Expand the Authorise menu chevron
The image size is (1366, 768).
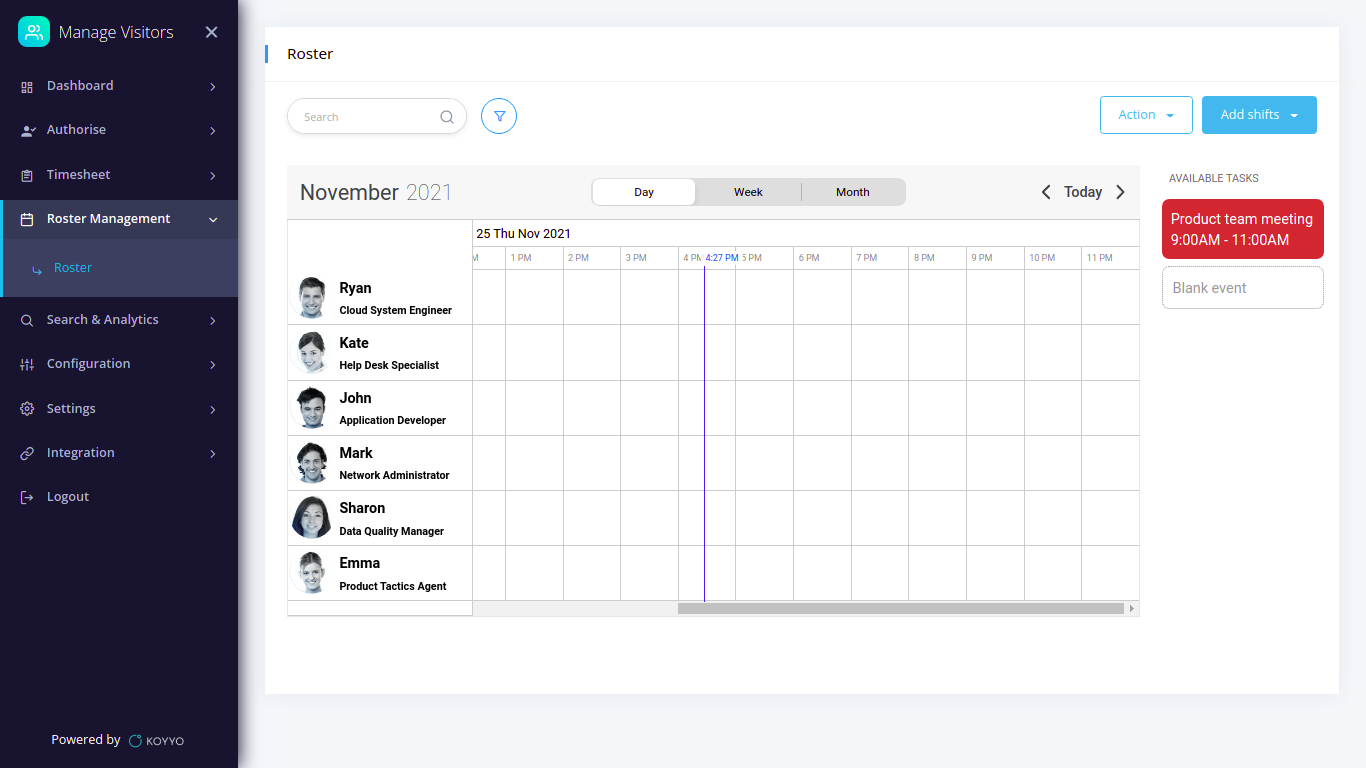[x=213, y=131]
